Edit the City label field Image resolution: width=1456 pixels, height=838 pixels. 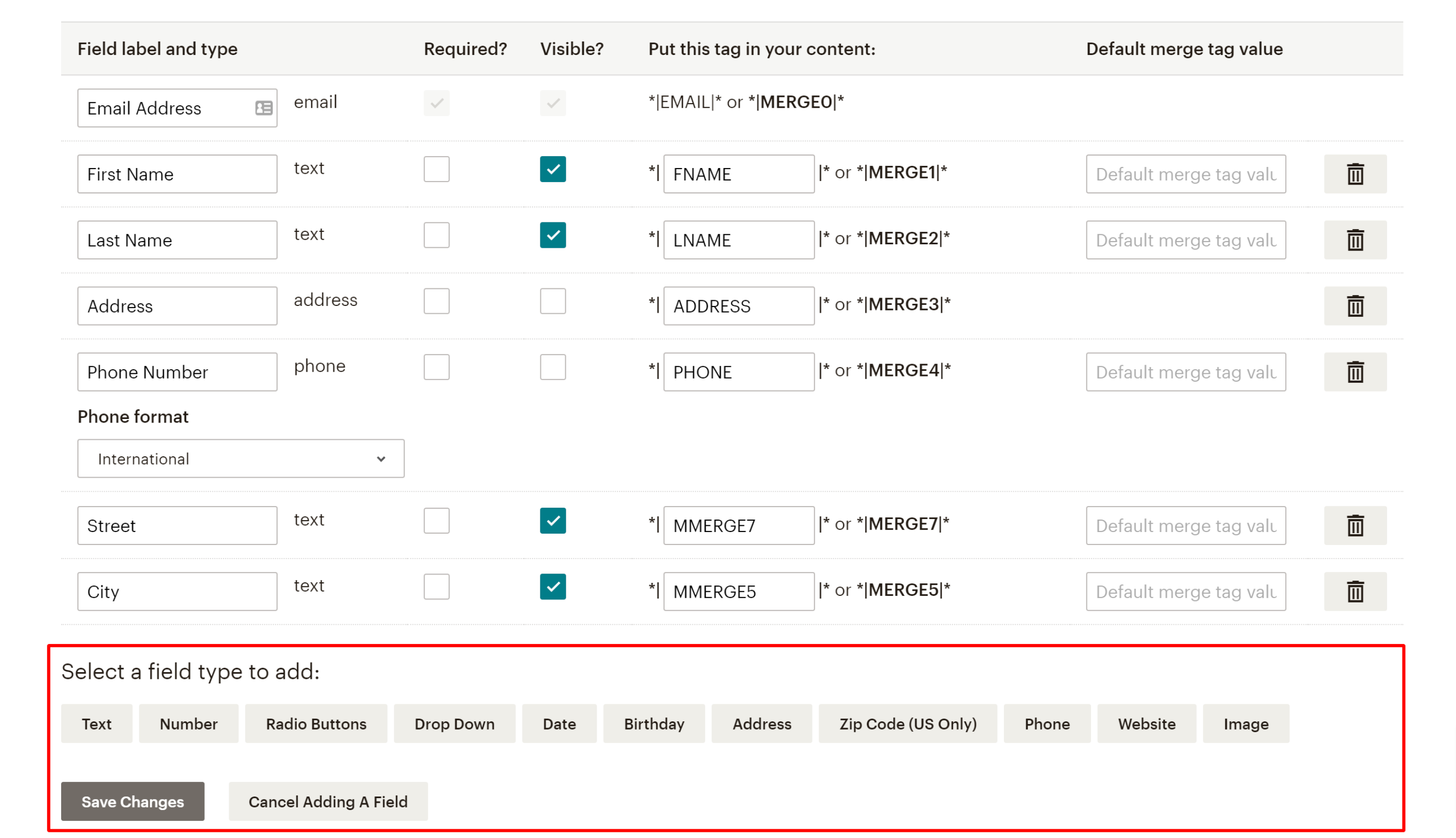point(177,591)
